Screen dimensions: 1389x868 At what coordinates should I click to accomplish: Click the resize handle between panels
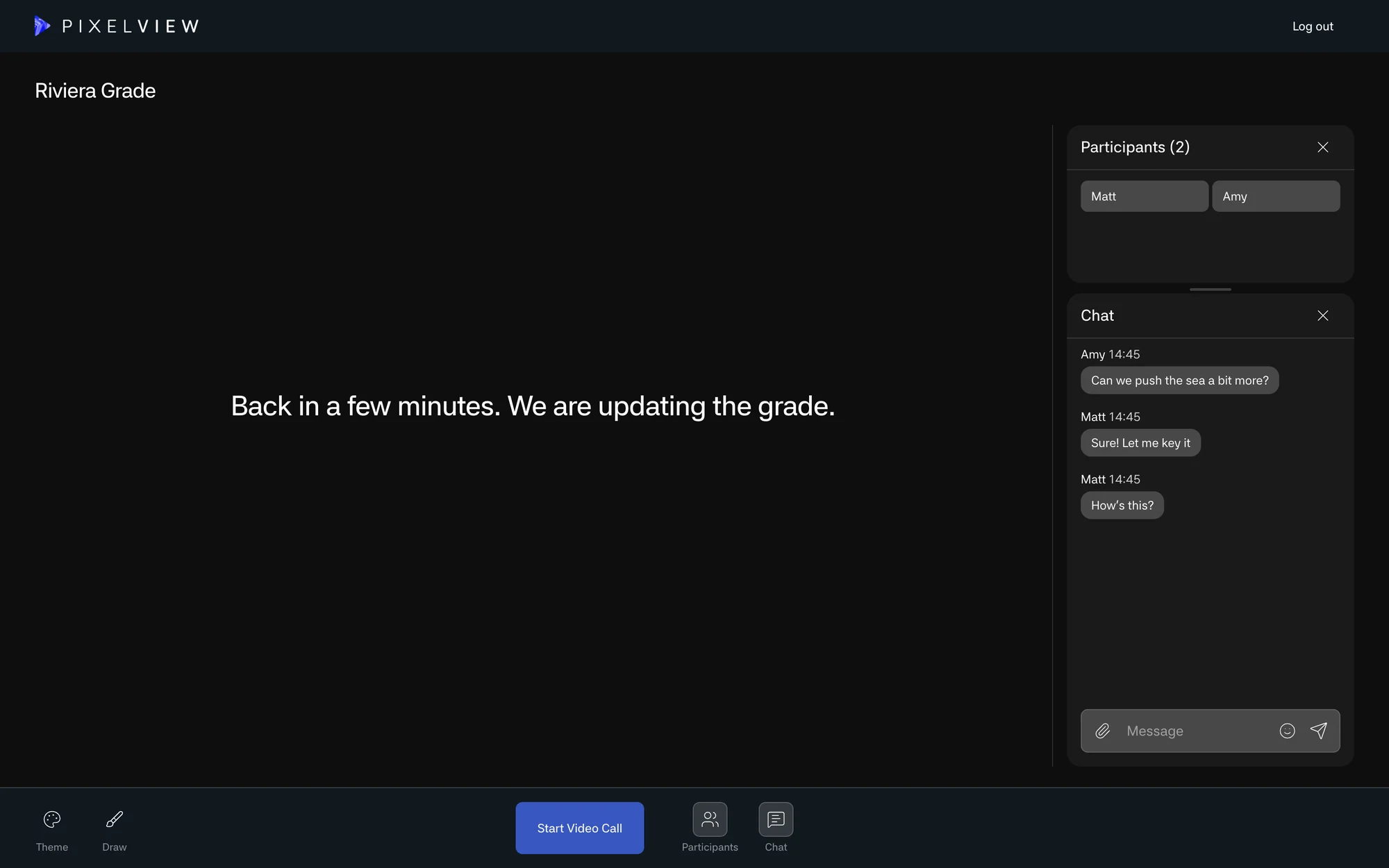(1210, 289)
